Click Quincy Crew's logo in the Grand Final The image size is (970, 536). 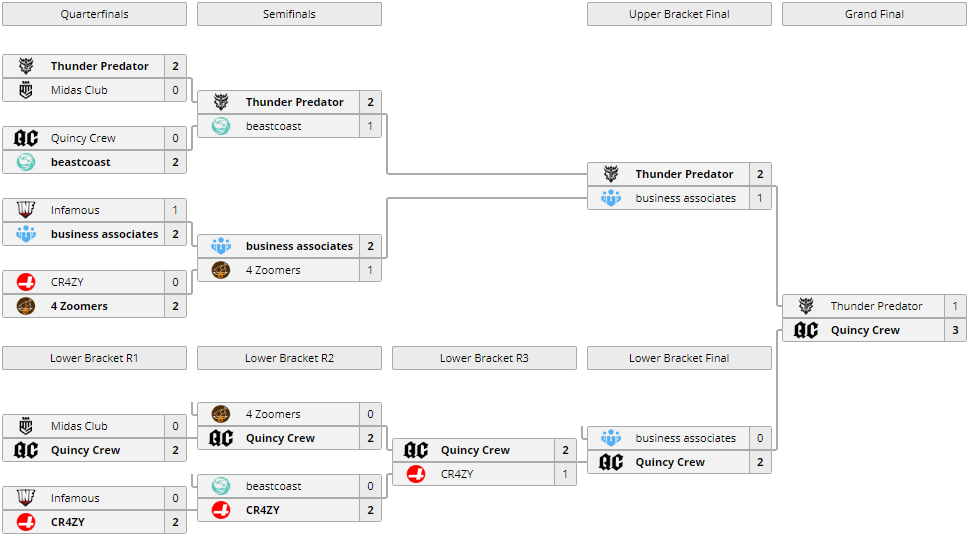[806, 330]
